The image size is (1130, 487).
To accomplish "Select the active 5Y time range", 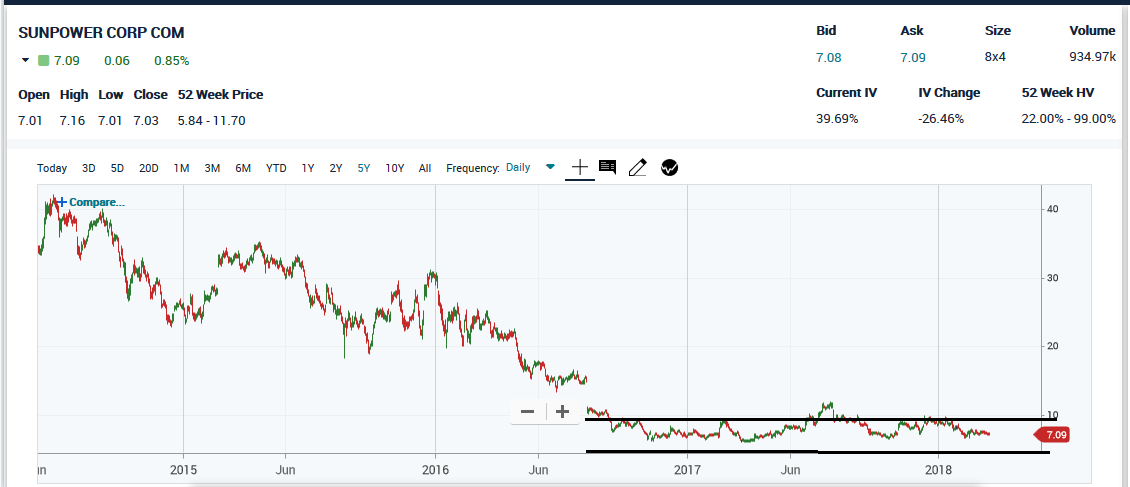I will point(364,168).
